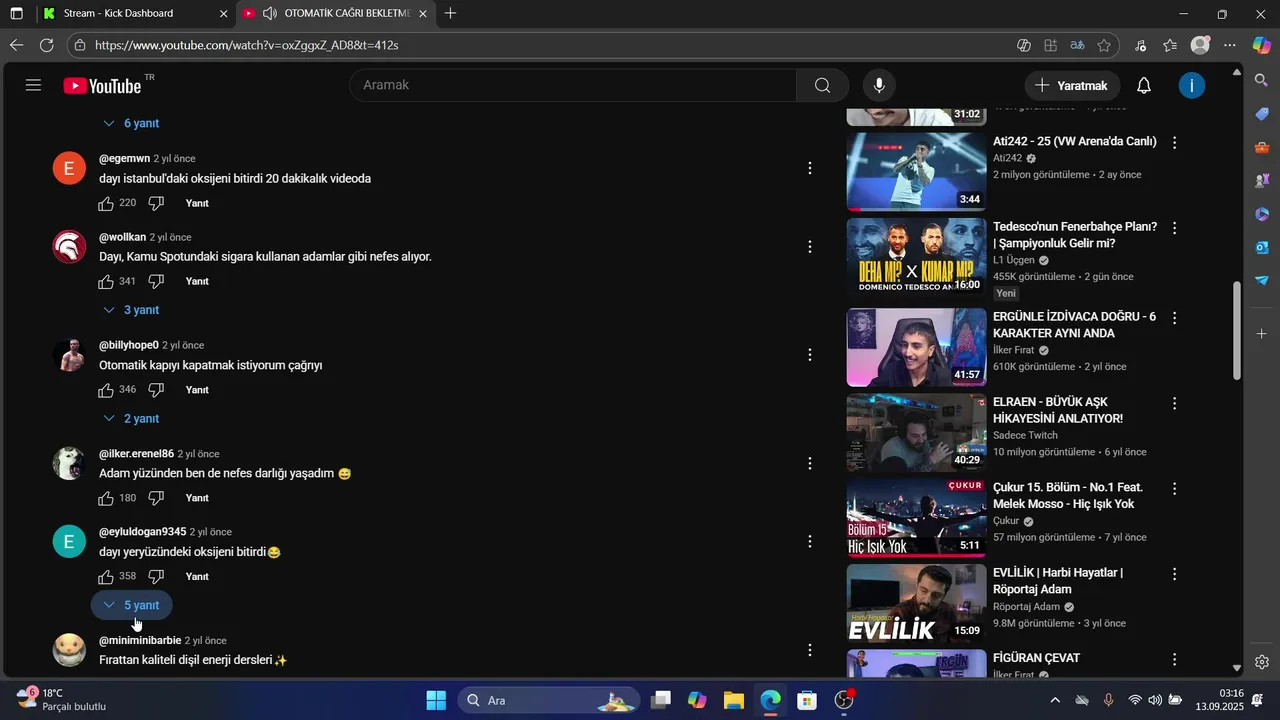Like the comment by @egemwn
Image resolution: width=1280 pixels, height=720 pixels.
[106, 203]
